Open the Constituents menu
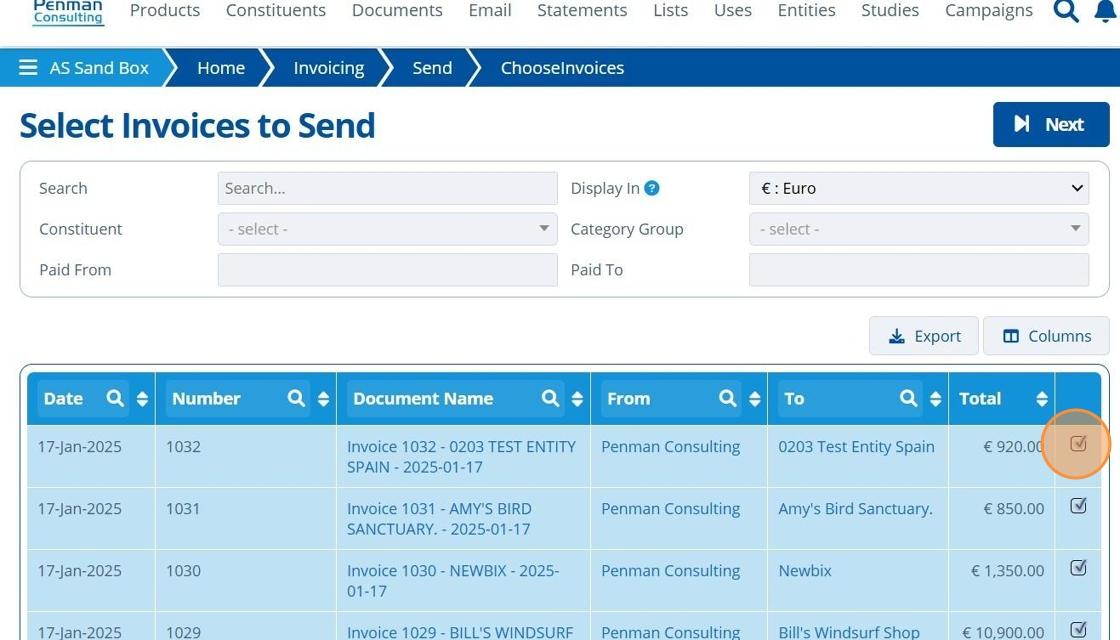This screenshot has height=640, width=1120. click(x=276, y=11)
